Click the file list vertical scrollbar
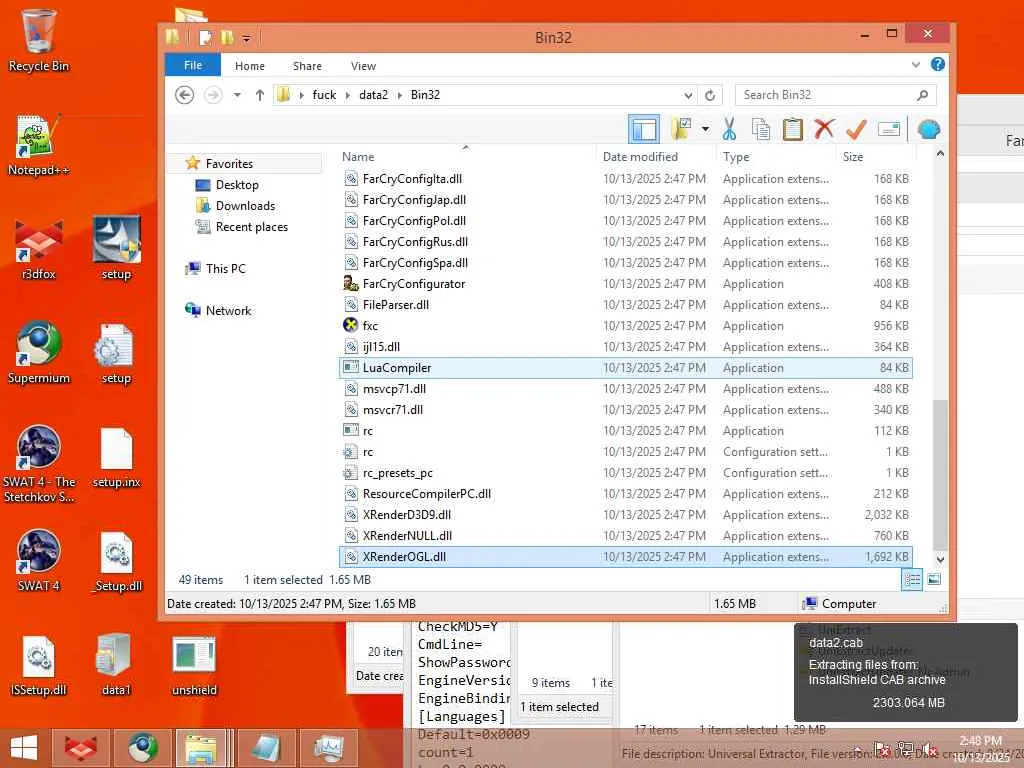The width and height of the screenshot is (1024, 768). [940, 475]
